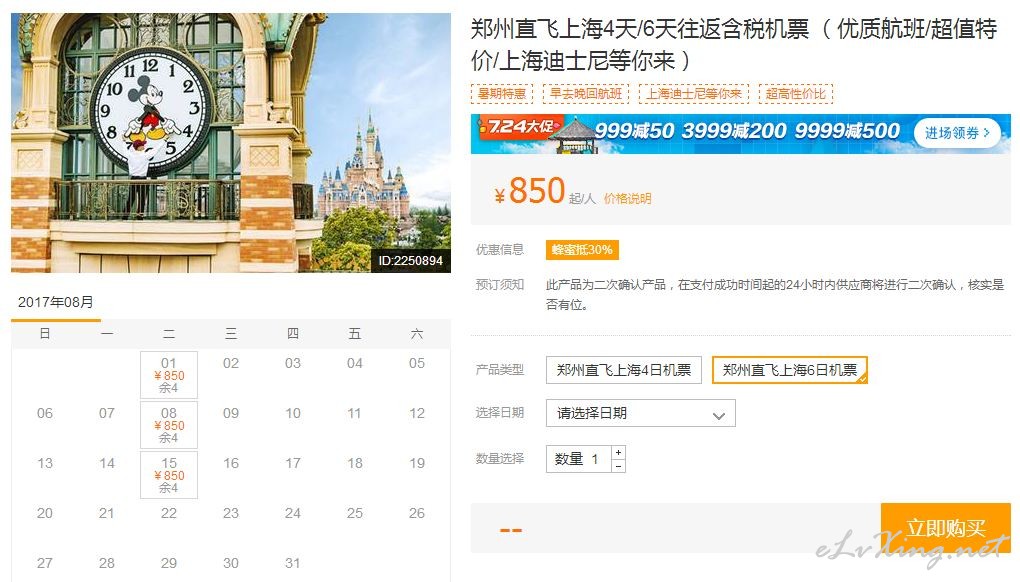1020x582 pixels.
Task: Click the ID:2250894 label on photo
Action: [x=410, y=261]
